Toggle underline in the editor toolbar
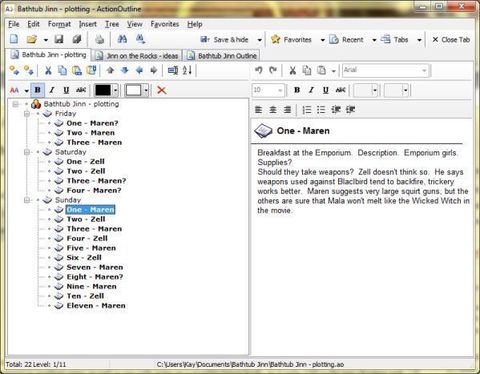480x374 pixels. (326, 90)
